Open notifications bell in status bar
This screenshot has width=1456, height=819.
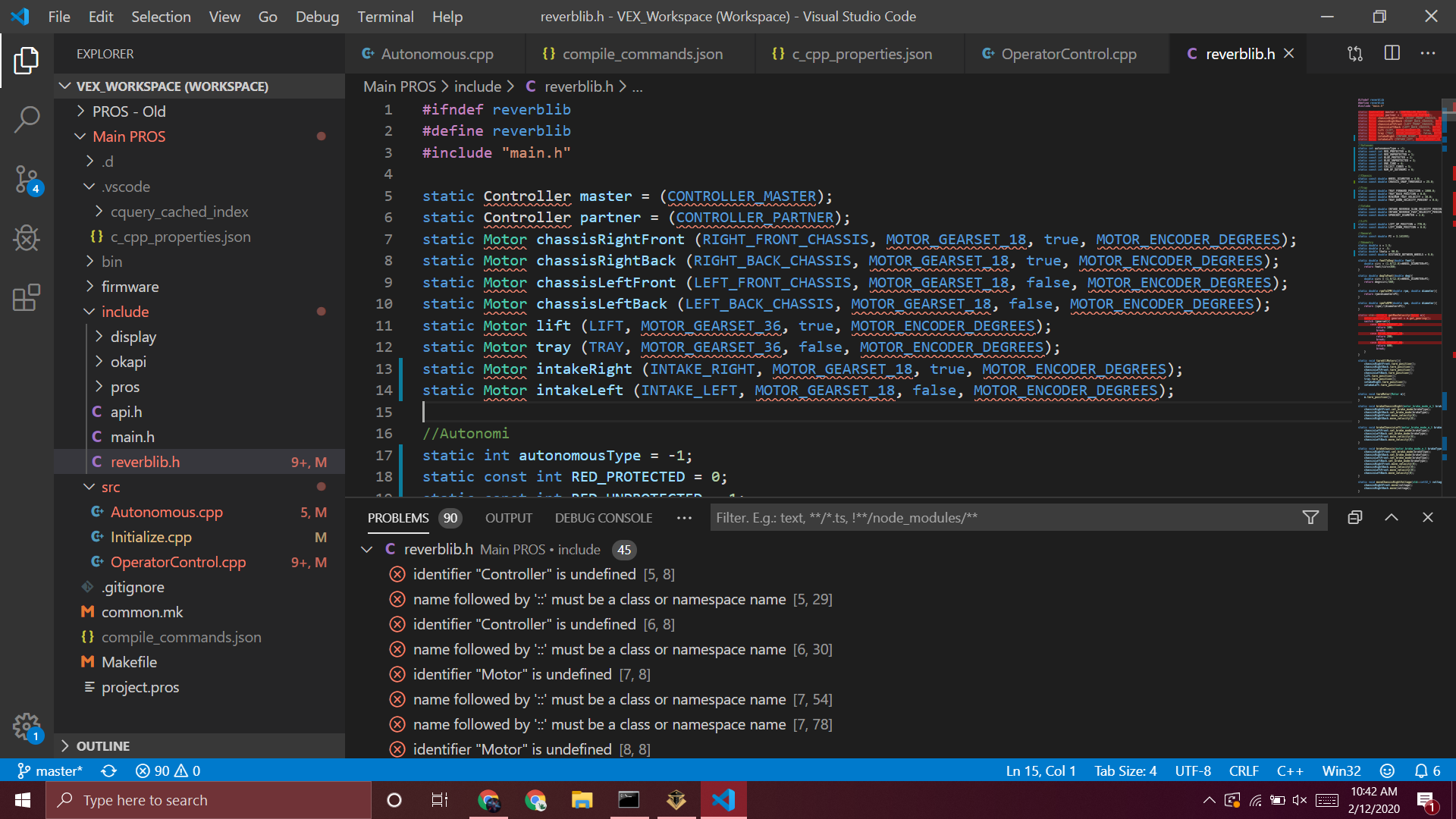point(1427,770)
